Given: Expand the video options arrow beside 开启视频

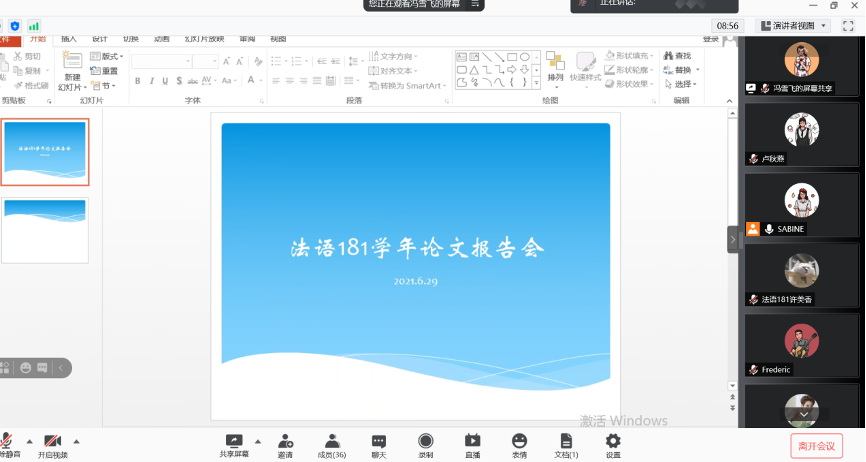Looking at the screenshot, I should [76, 441].
